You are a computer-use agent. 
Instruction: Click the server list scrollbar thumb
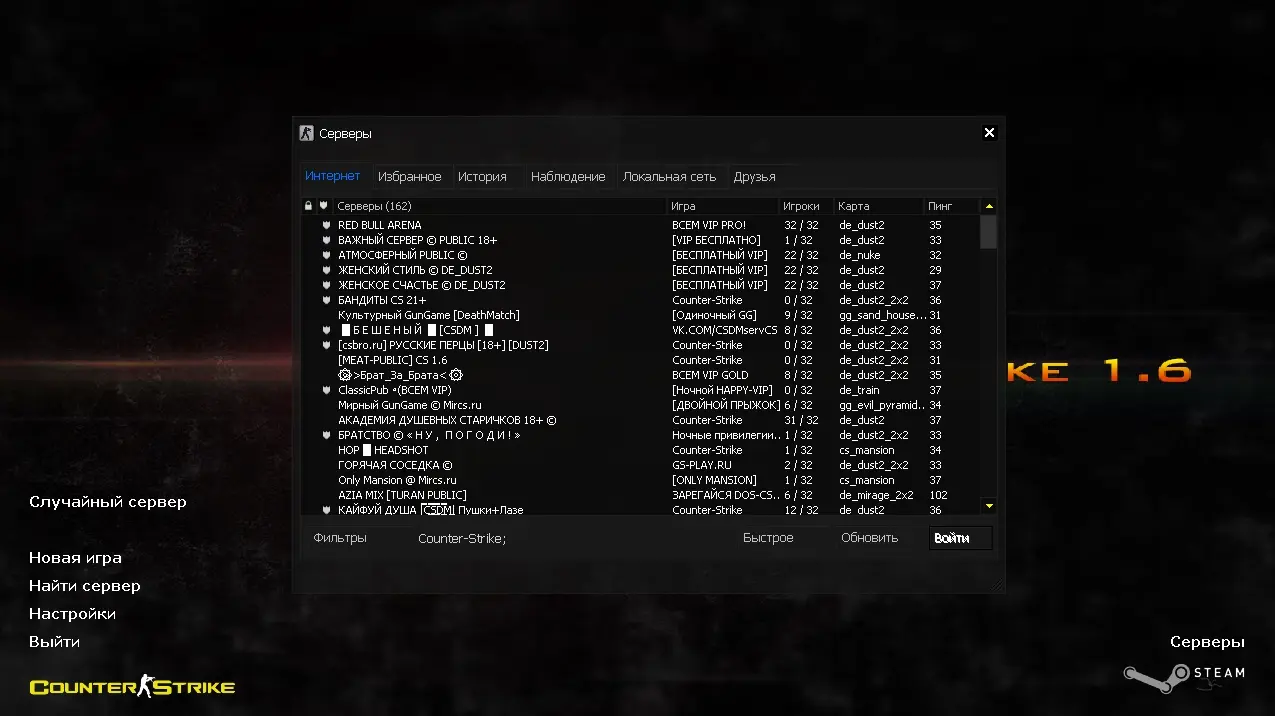coord(988,231)
